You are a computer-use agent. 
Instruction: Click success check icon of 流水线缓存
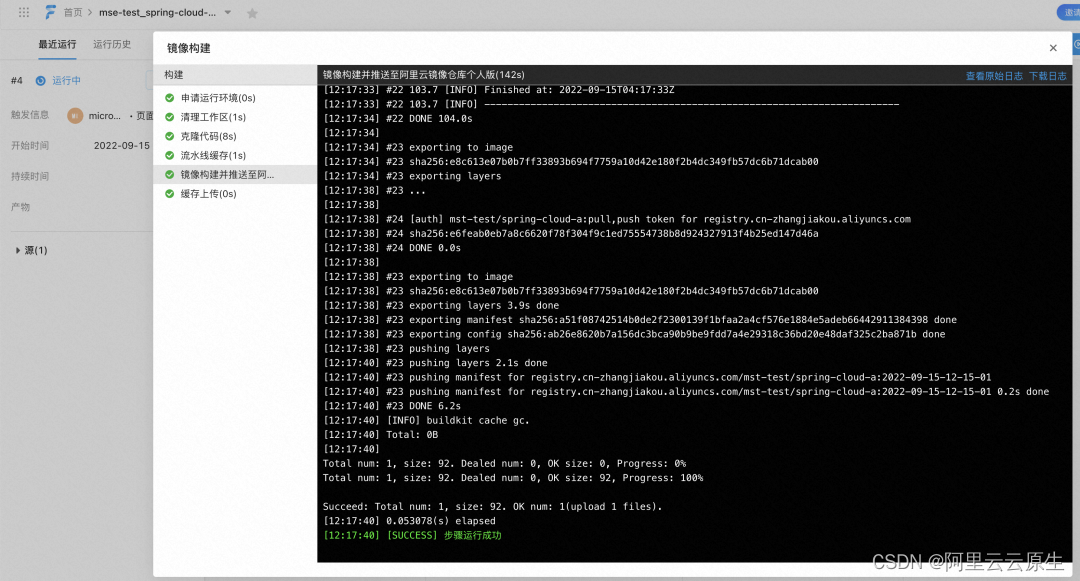point(169,156)
